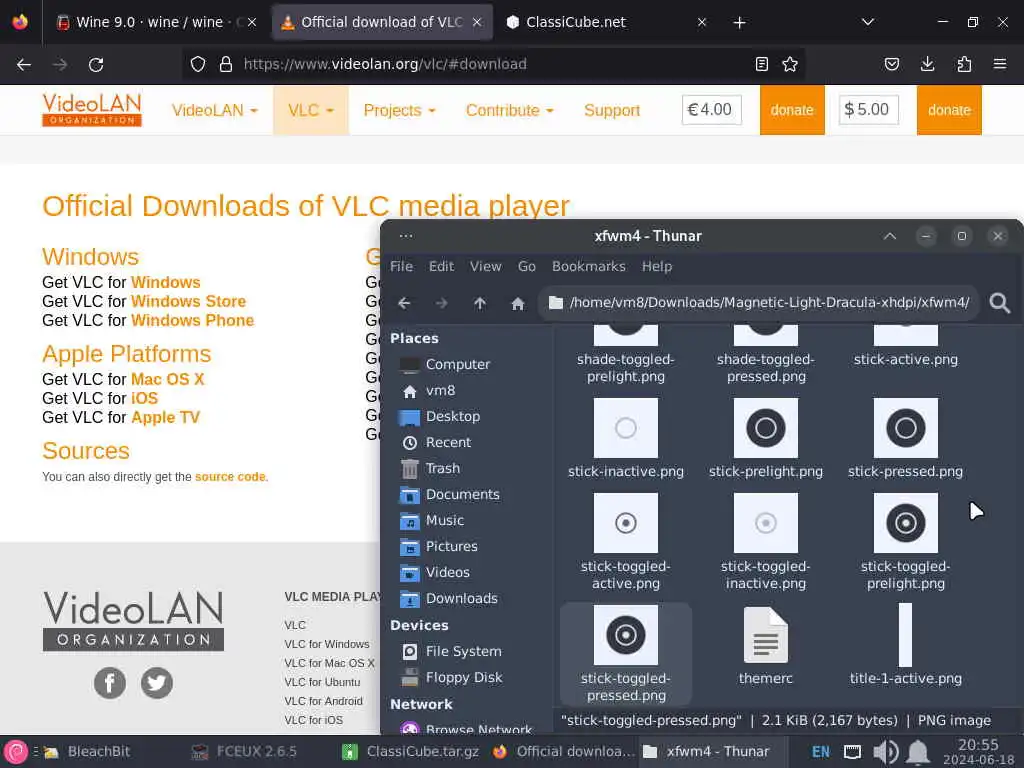Open Firefox list all tabs chevron
The height and width of the screenshot is (768, 1024).
[x=867, y=22]
